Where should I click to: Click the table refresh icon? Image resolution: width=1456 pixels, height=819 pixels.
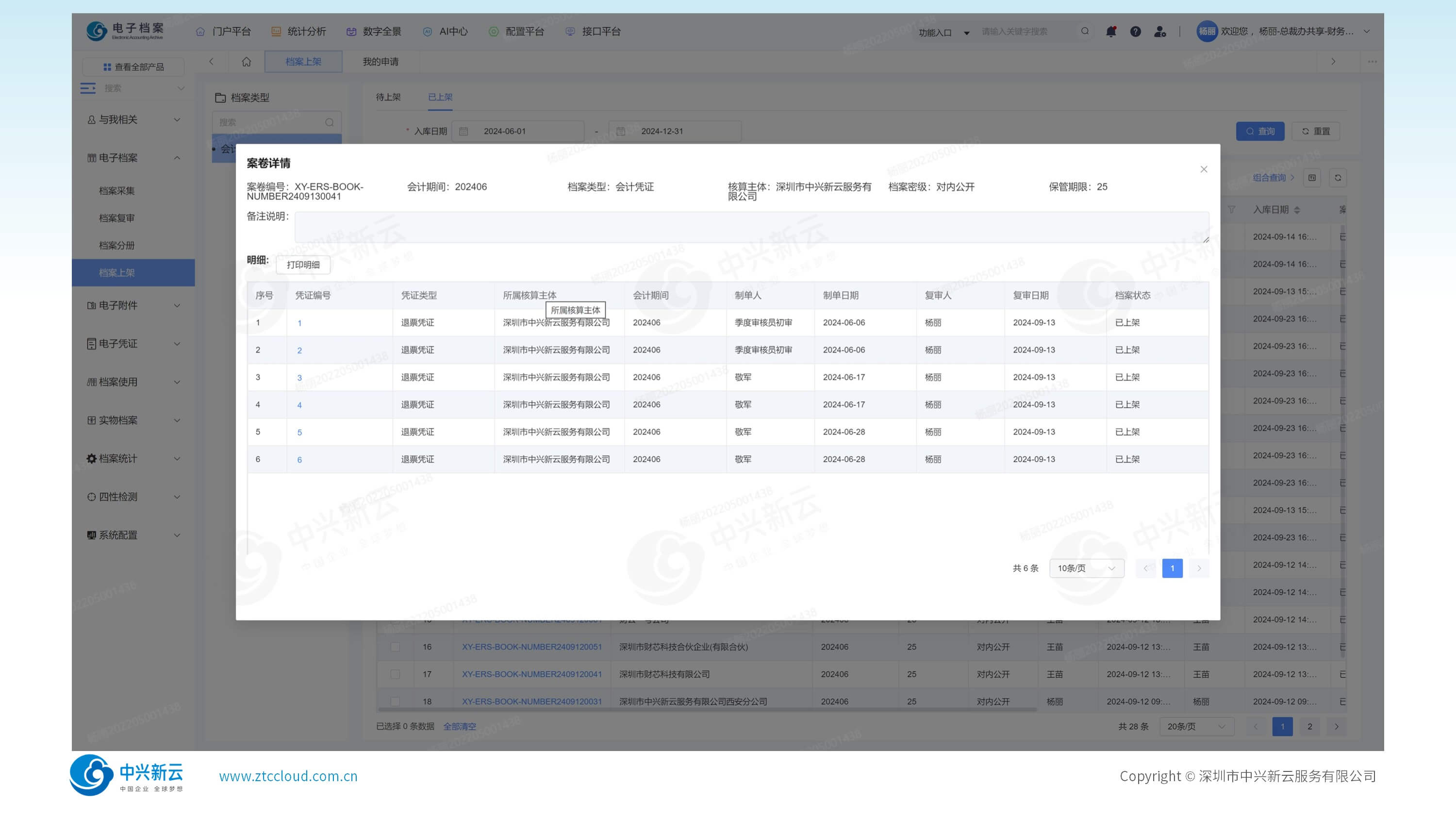[x=1338, y=178]
